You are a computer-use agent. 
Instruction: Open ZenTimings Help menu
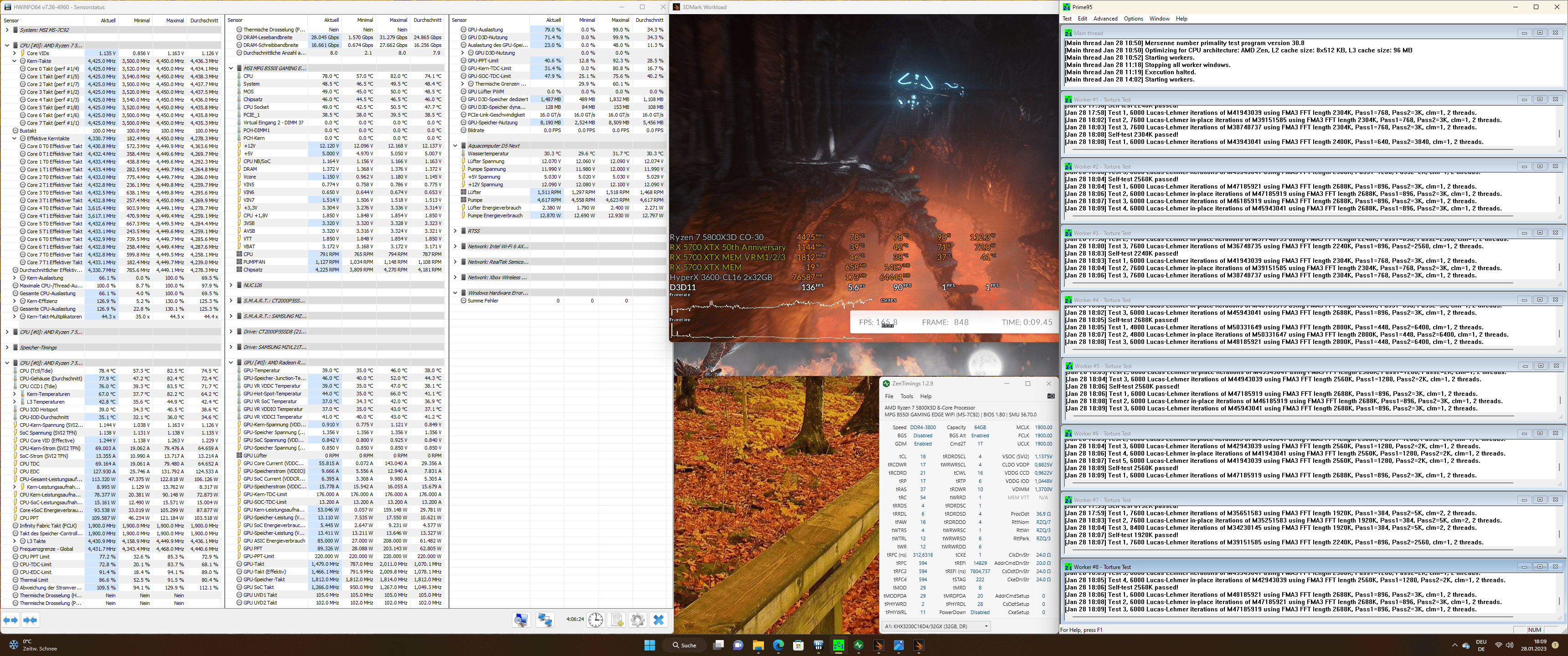(x=926, y=396)
